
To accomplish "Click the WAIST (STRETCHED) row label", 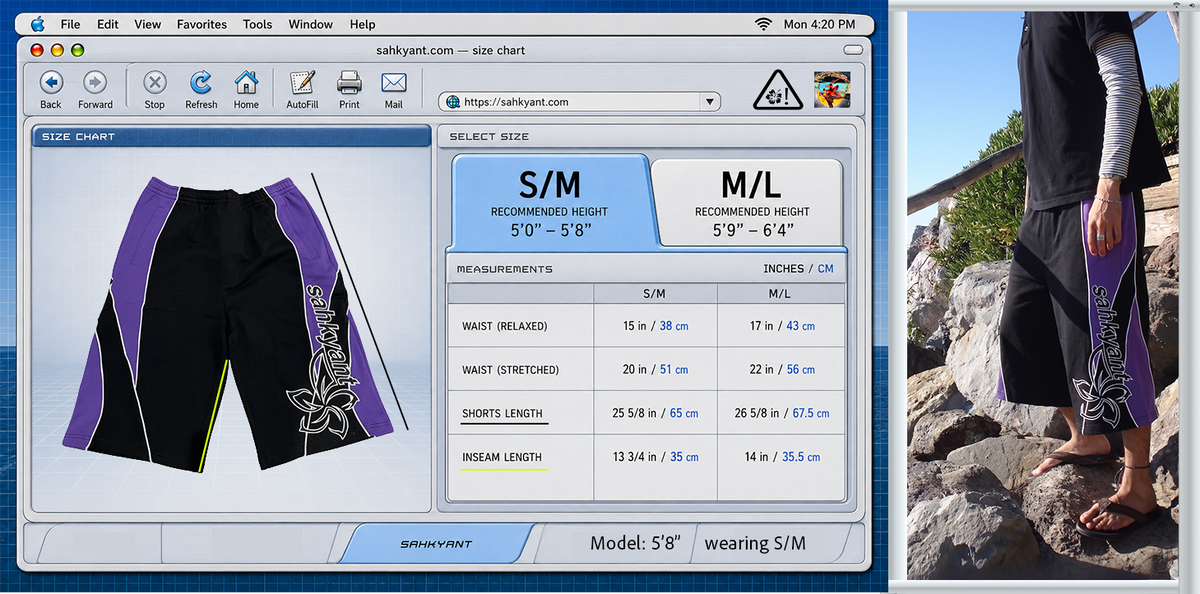I will 510,370.
